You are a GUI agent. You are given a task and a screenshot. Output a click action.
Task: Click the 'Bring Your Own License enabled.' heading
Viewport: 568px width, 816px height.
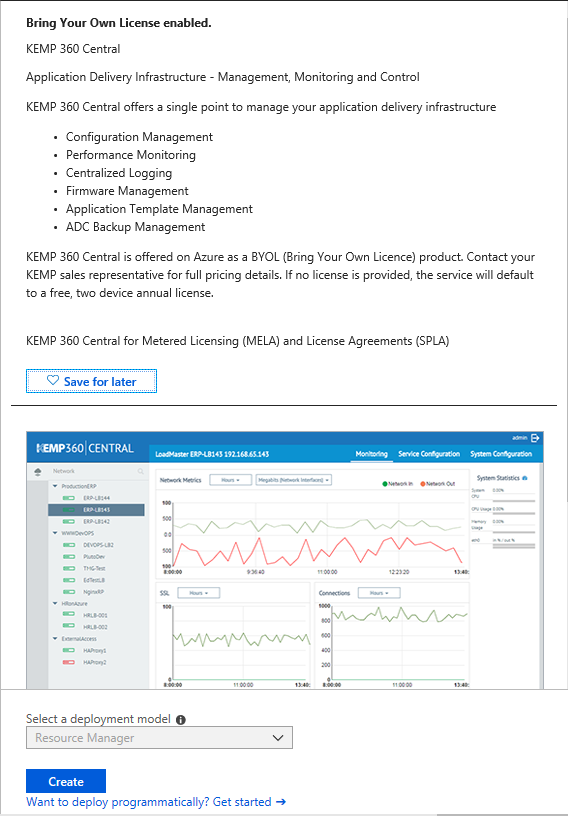coord(119,23)
